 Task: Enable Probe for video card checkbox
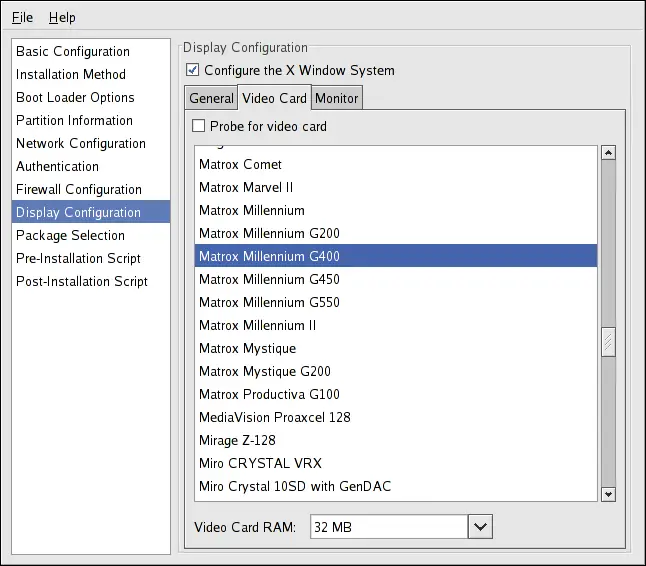(199, 127)
